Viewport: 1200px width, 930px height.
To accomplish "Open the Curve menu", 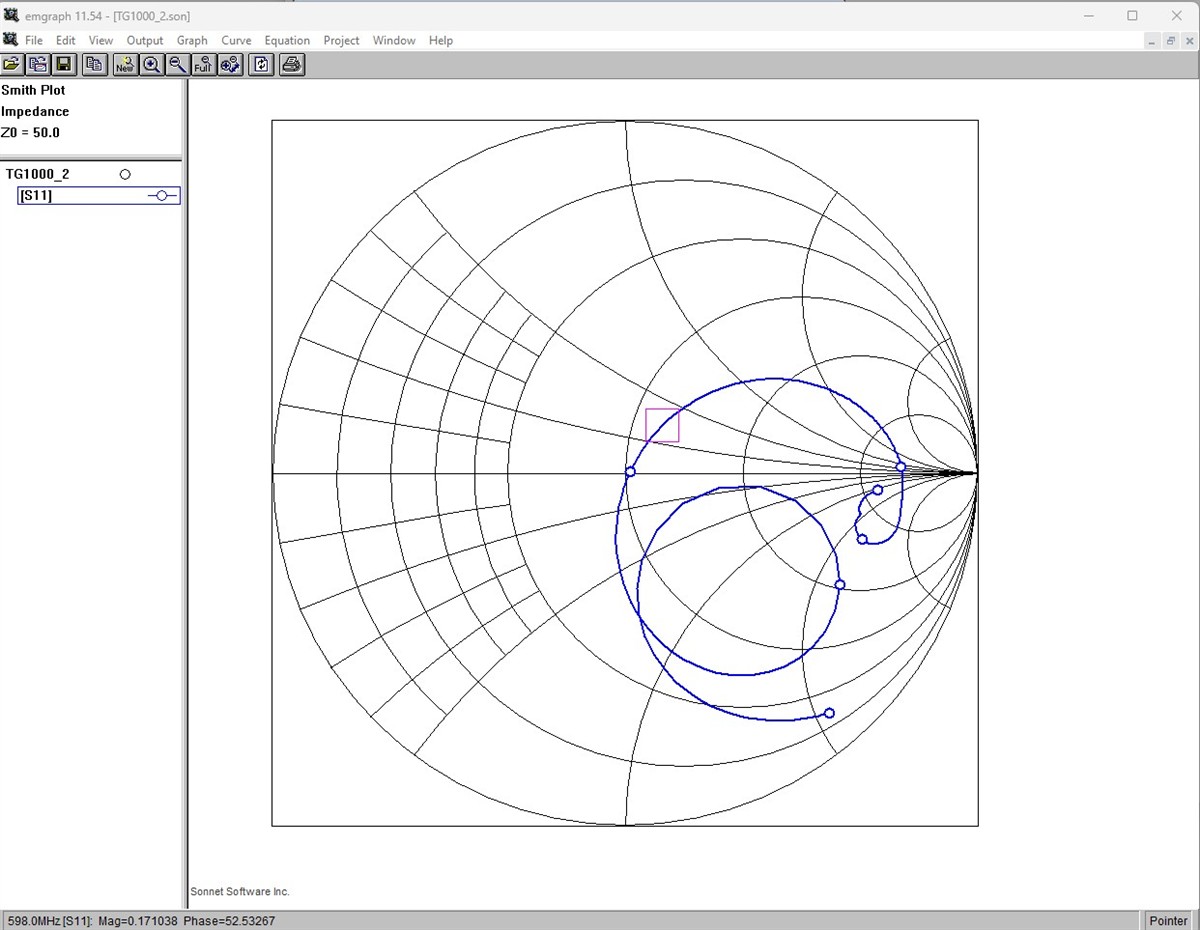I will pos(236,41).
